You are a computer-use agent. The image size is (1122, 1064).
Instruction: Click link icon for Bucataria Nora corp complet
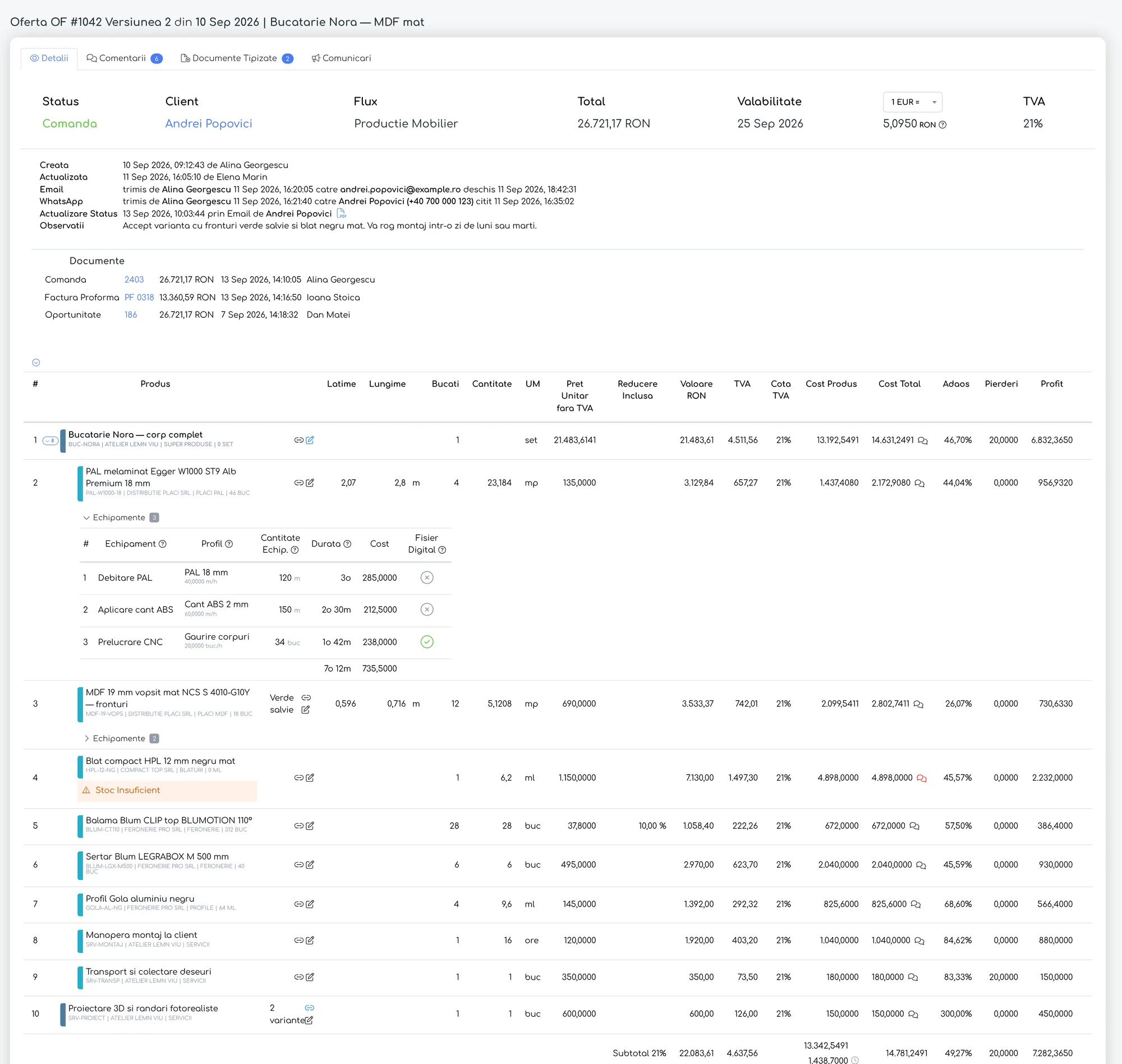click(x=298, y=440)
